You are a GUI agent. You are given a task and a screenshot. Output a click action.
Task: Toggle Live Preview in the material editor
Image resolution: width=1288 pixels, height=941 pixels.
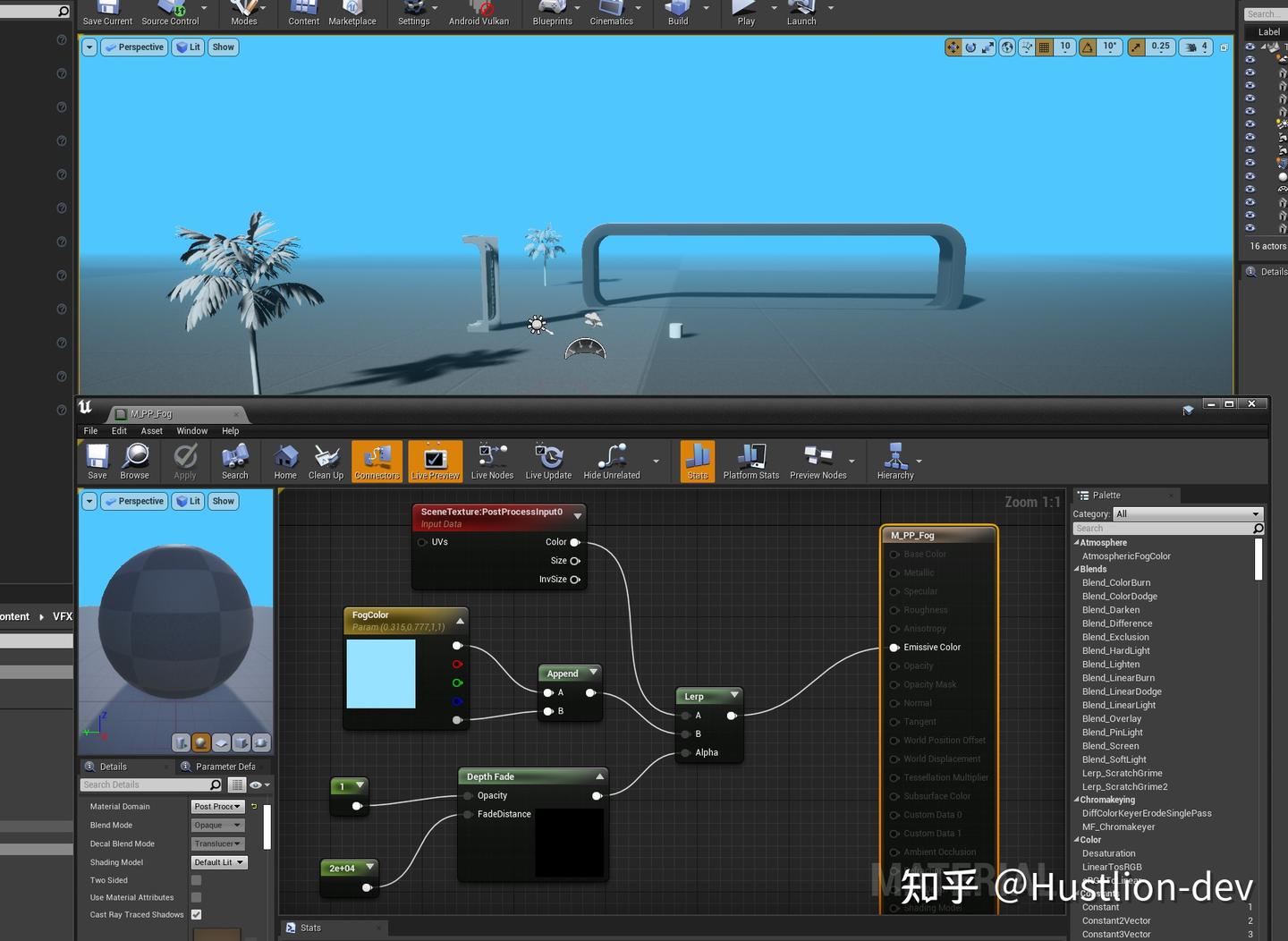pyautogui.click(x=435, y=461)
